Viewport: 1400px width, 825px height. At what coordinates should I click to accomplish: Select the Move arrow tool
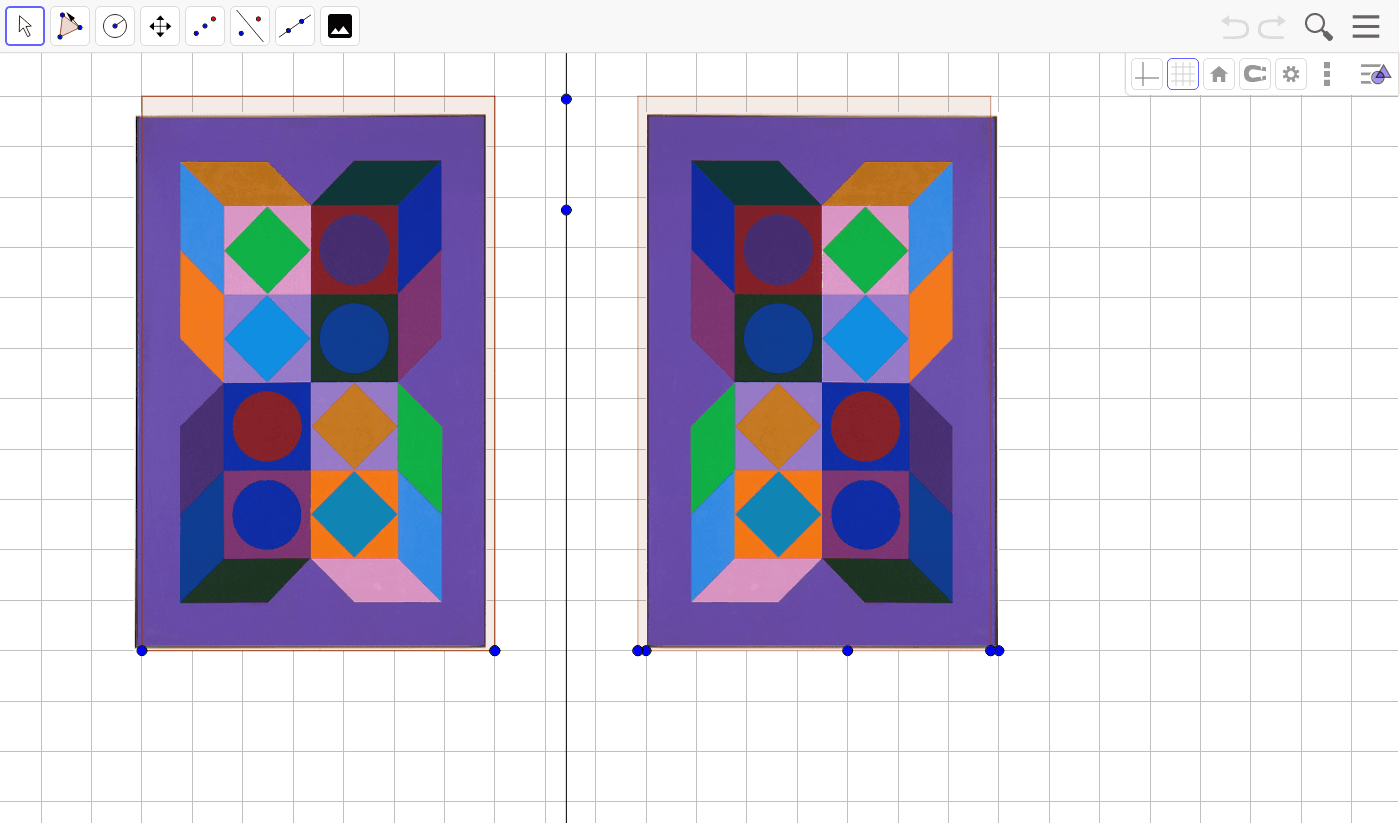[25, 26]
